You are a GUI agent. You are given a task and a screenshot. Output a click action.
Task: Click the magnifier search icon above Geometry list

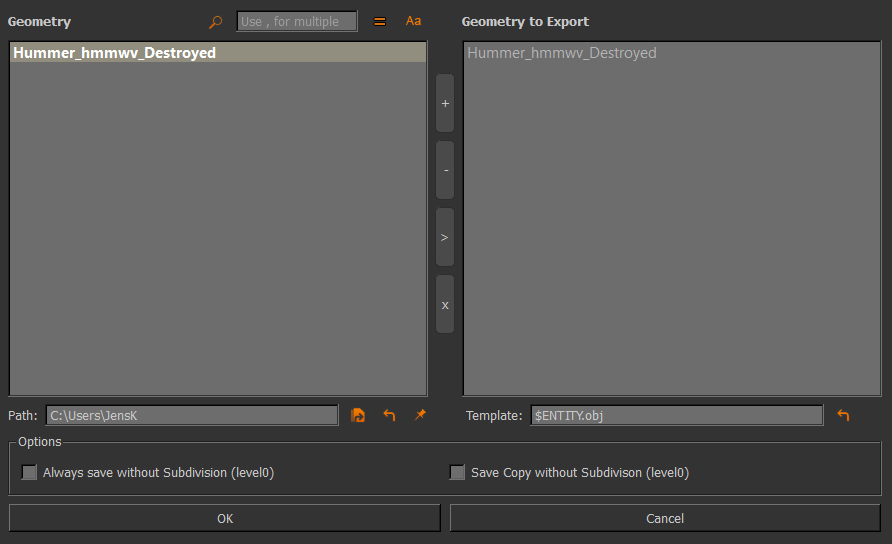tap(215, 21)
